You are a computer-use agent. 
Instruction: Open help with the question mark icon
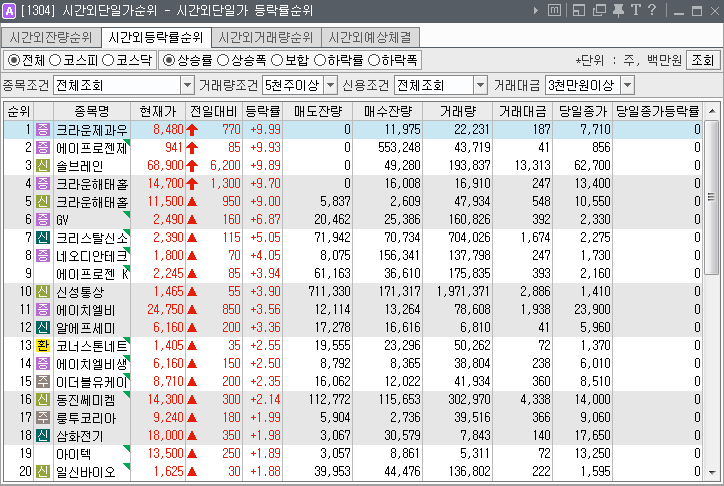tap(652, 10)
